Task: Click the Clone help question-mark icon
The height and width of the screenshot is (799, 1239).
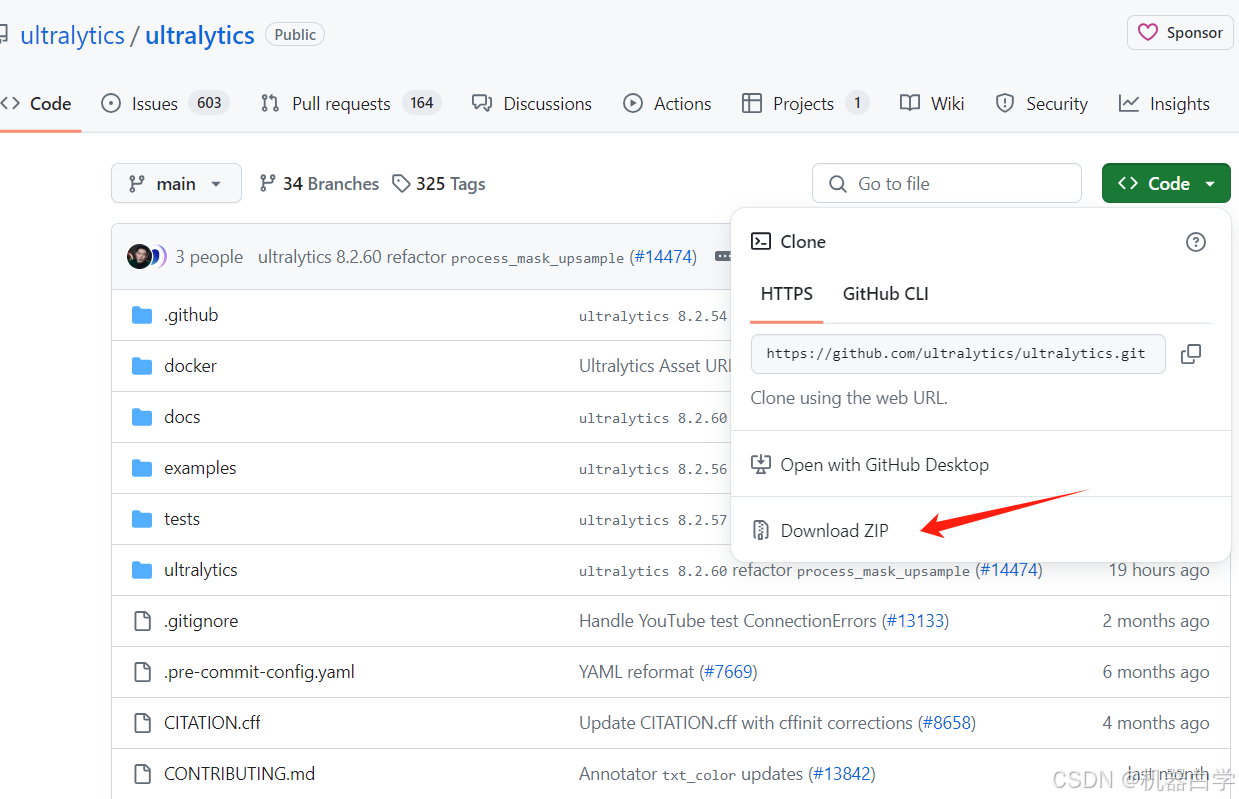Action: (1195, 242)
